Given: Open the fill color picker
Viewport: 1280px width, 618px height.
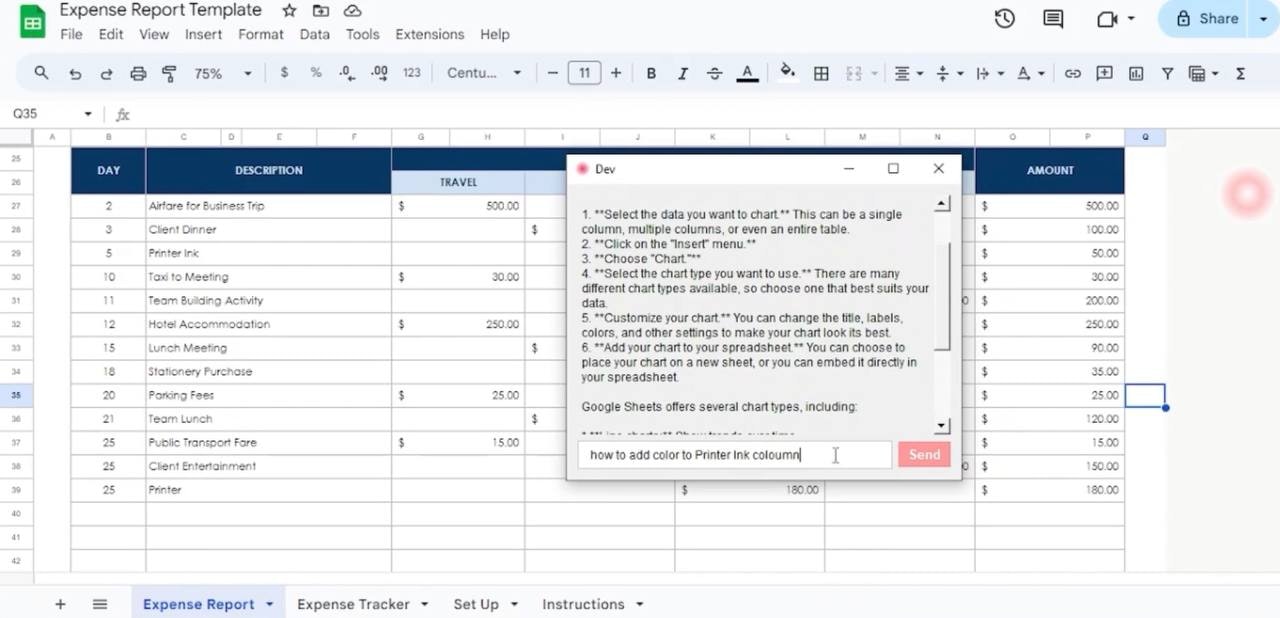Looking at the screenshot, I should click(787, 72).
